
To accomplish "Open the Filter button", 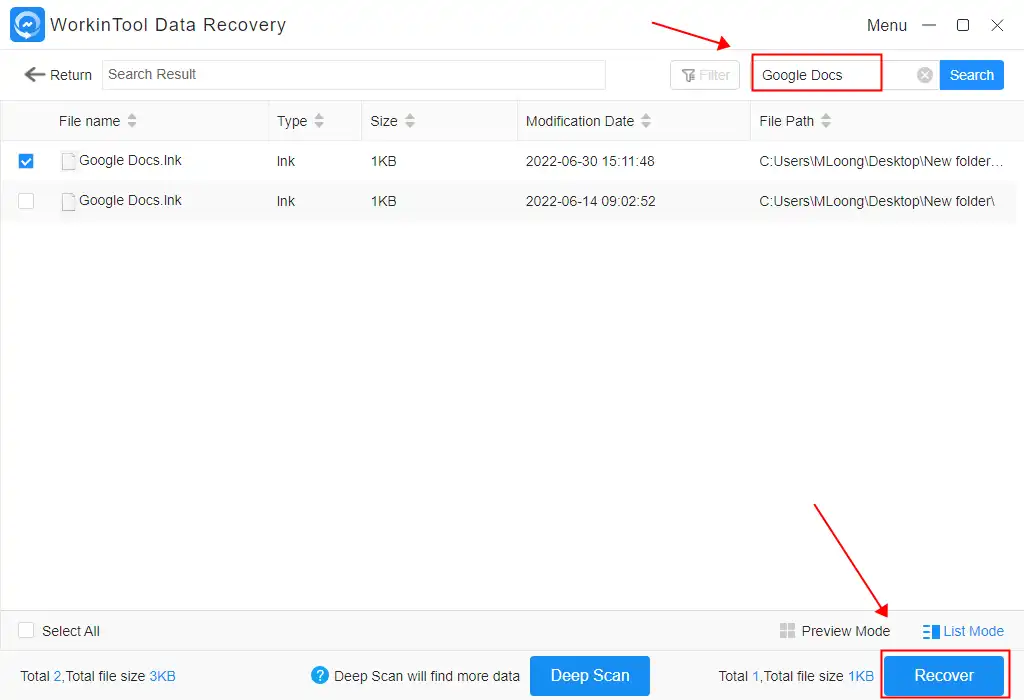I will point(705,75).
